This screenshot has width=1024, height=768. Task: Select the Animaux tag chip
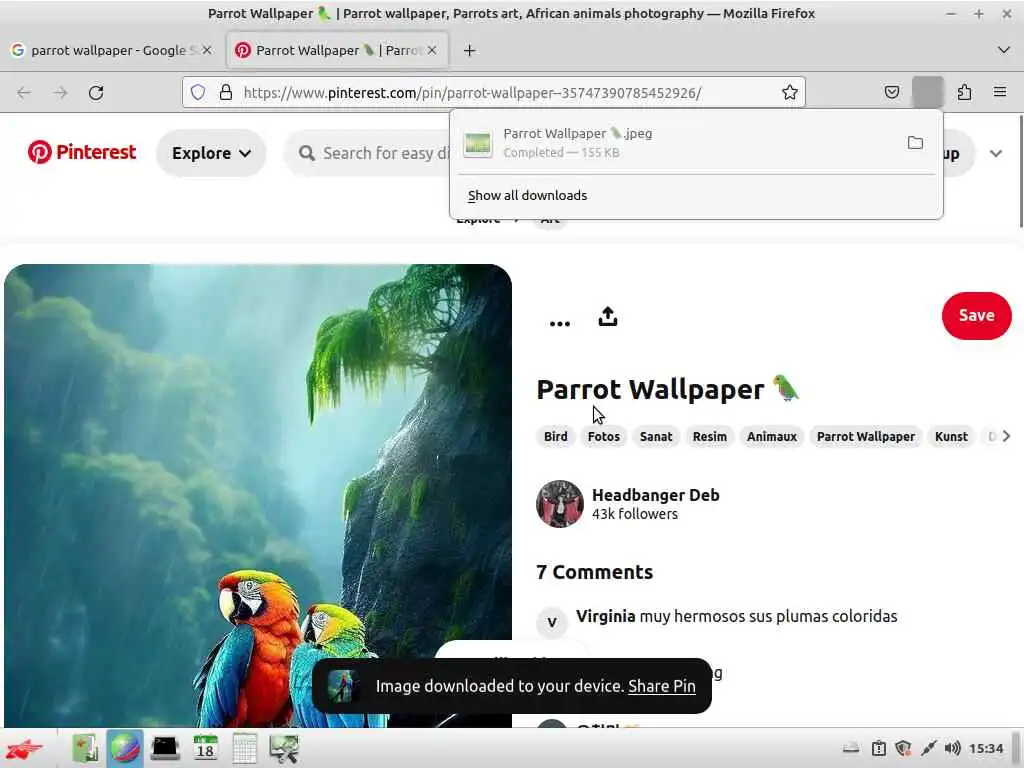(x=772, y=436)
